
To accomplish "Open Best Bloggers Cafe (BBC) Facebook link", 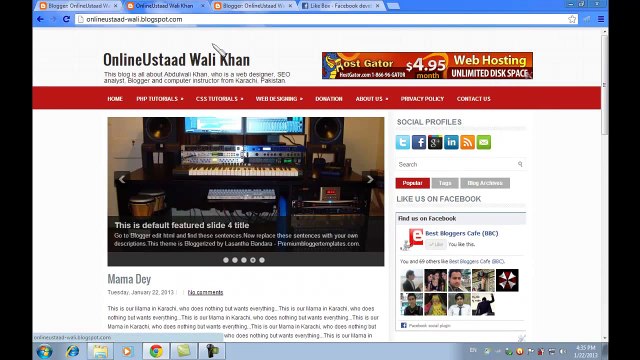I will tap(462, 233).
